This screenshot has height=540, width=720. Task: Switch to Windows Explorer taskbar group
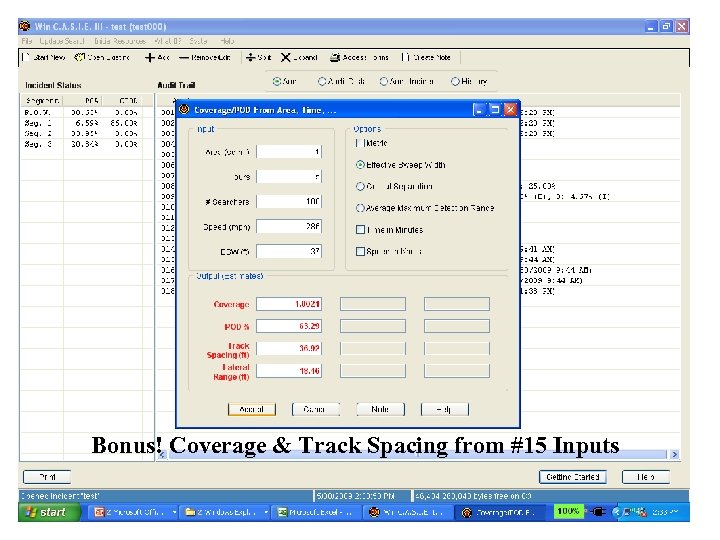coord(226,512)
